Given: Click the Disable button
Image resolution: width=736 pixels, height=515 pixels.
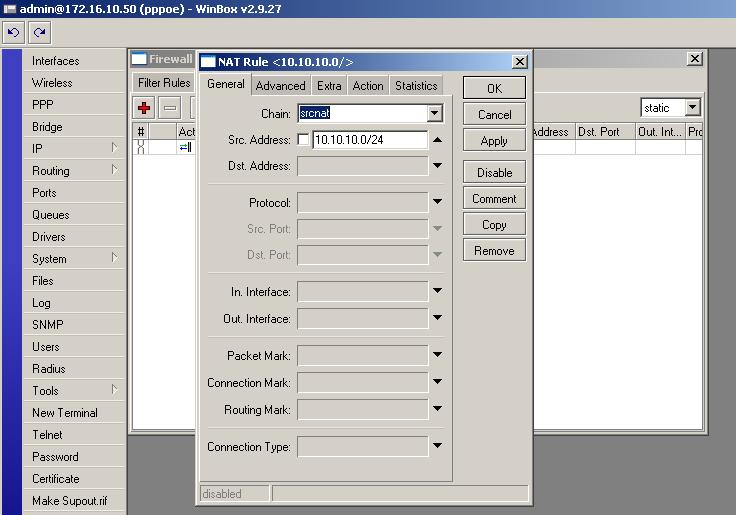Looking at the screenshot, I should [x=494, y=173].
